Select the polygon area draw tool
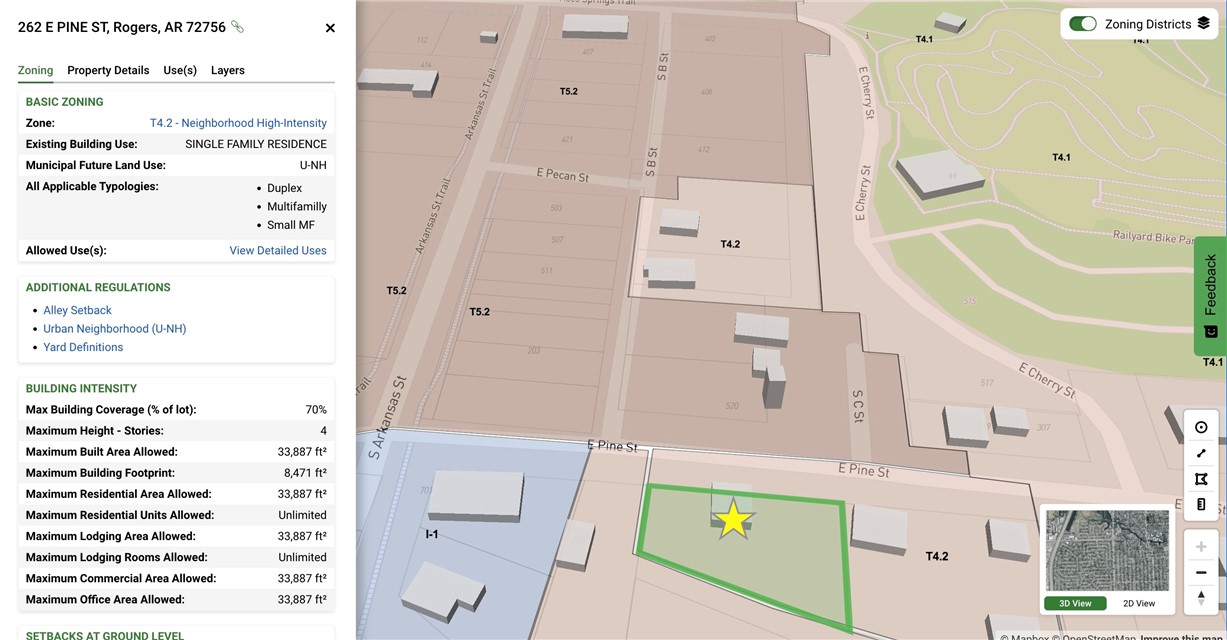1227x640 pixels. tap(1201, 479)
